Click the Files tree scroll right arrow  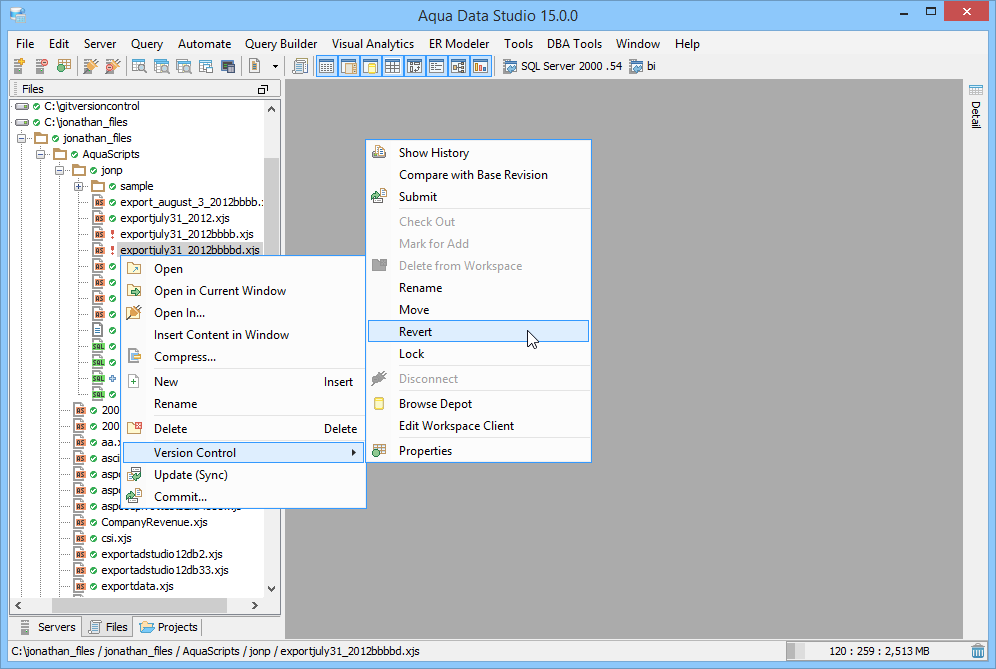(255, 605)
